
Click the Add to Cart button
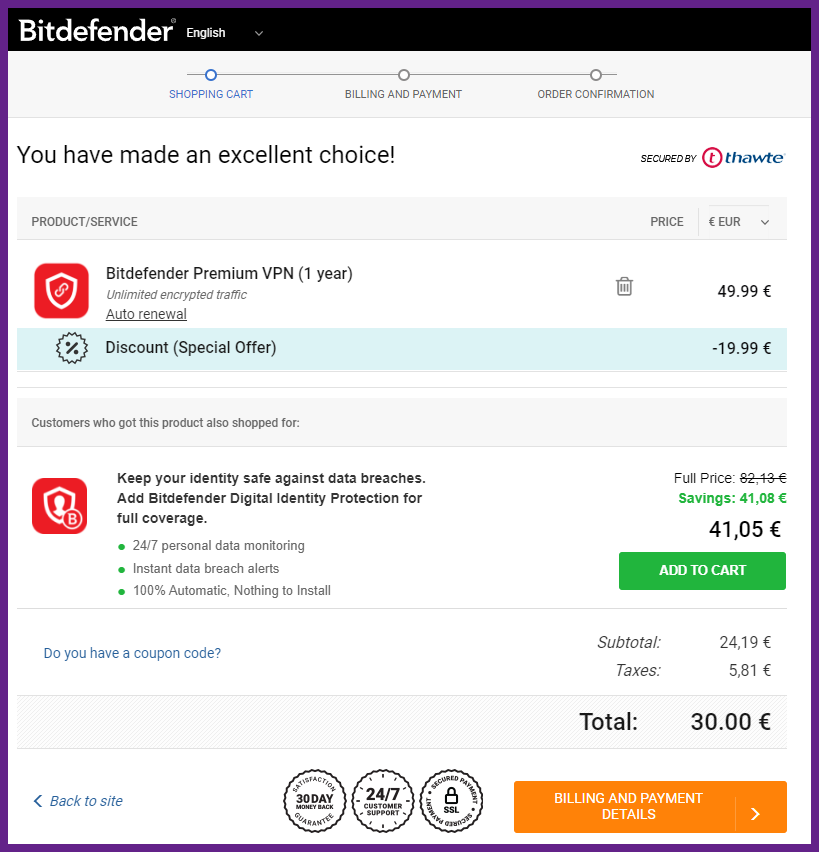pyautogui.click(x=702, y=571)
